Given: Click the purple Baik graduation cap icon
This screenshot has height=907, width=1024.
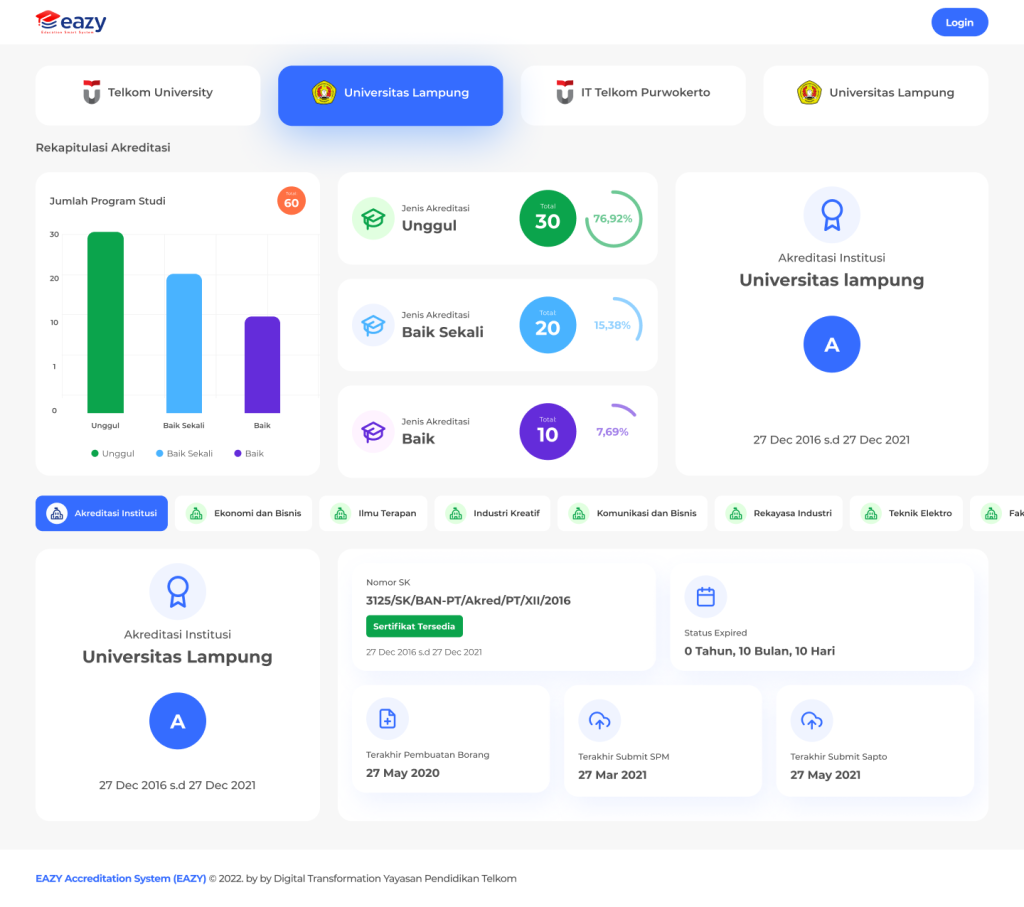Looking at the screenshot, I should tap(373, 432).
